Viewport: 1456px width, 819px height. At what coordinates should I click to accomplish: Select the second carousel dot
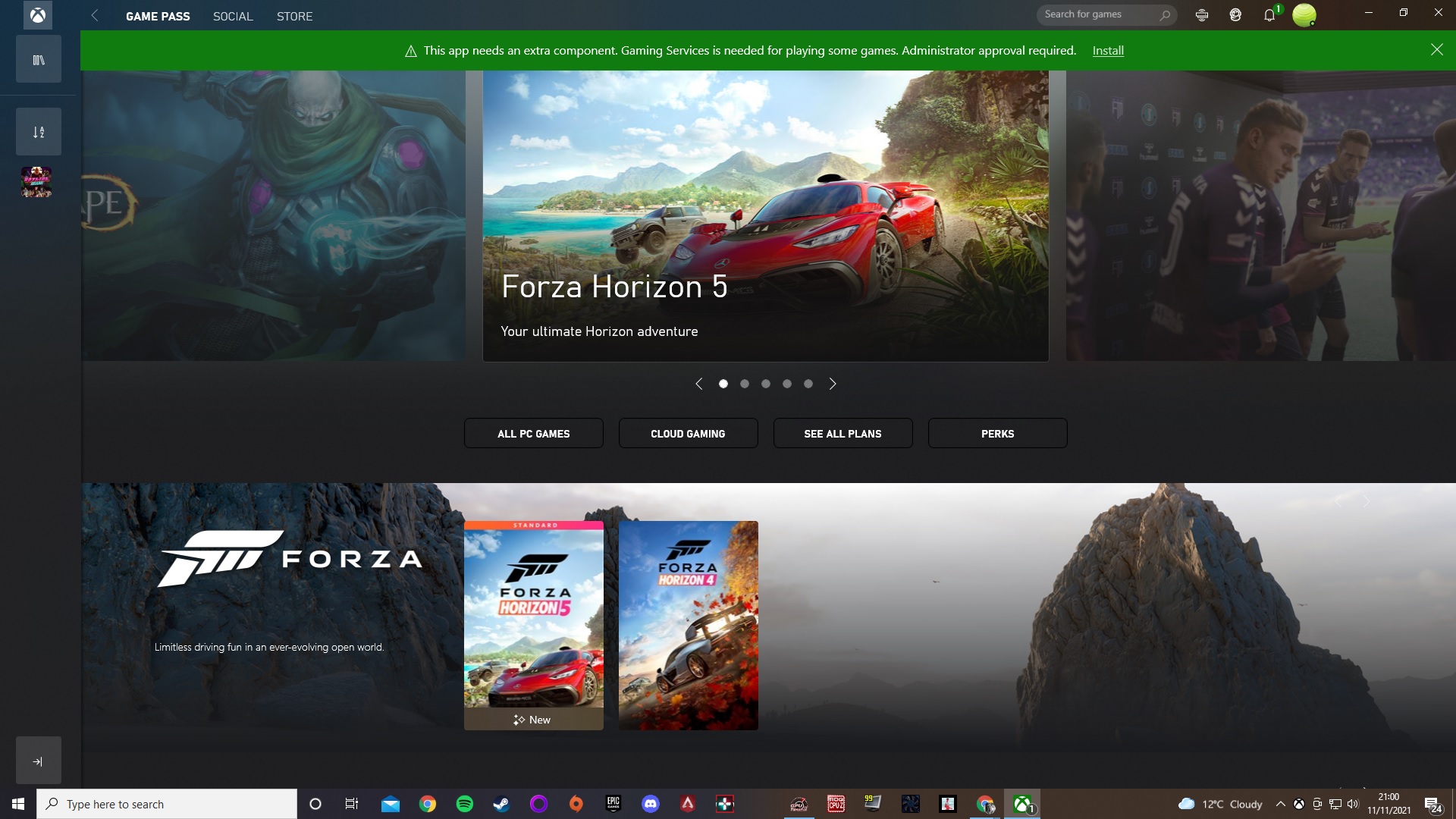(x=745, y=384)
